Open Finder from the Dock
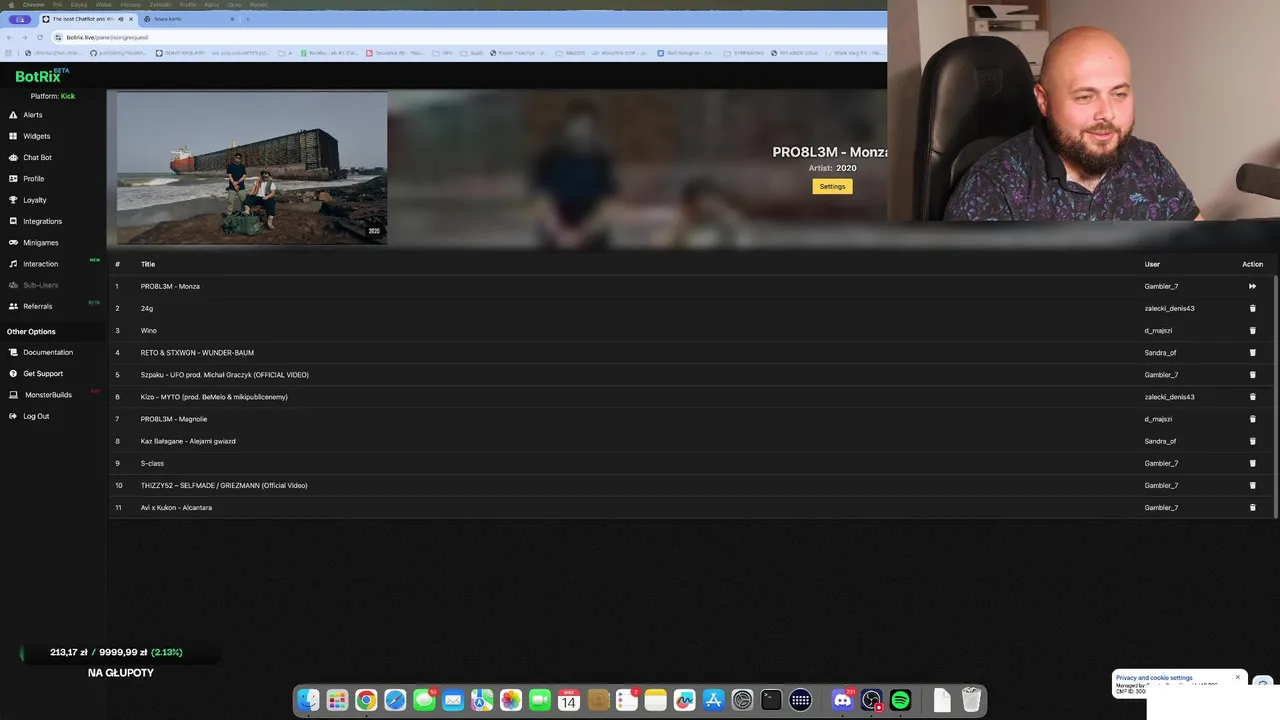Viewport: 1280px width, 720px height. tap(308, 700)
